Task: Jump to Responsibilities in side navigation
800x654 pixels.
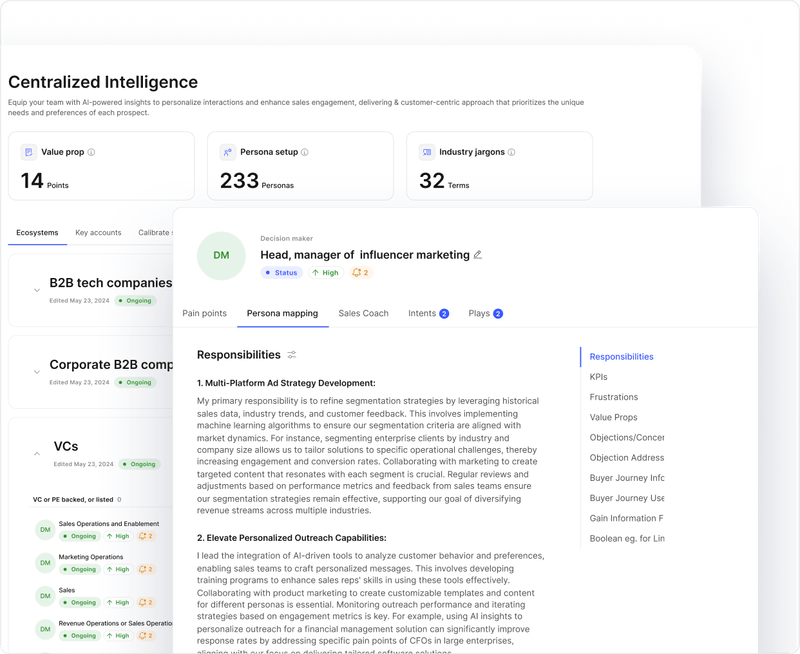Action: (621, 357)
